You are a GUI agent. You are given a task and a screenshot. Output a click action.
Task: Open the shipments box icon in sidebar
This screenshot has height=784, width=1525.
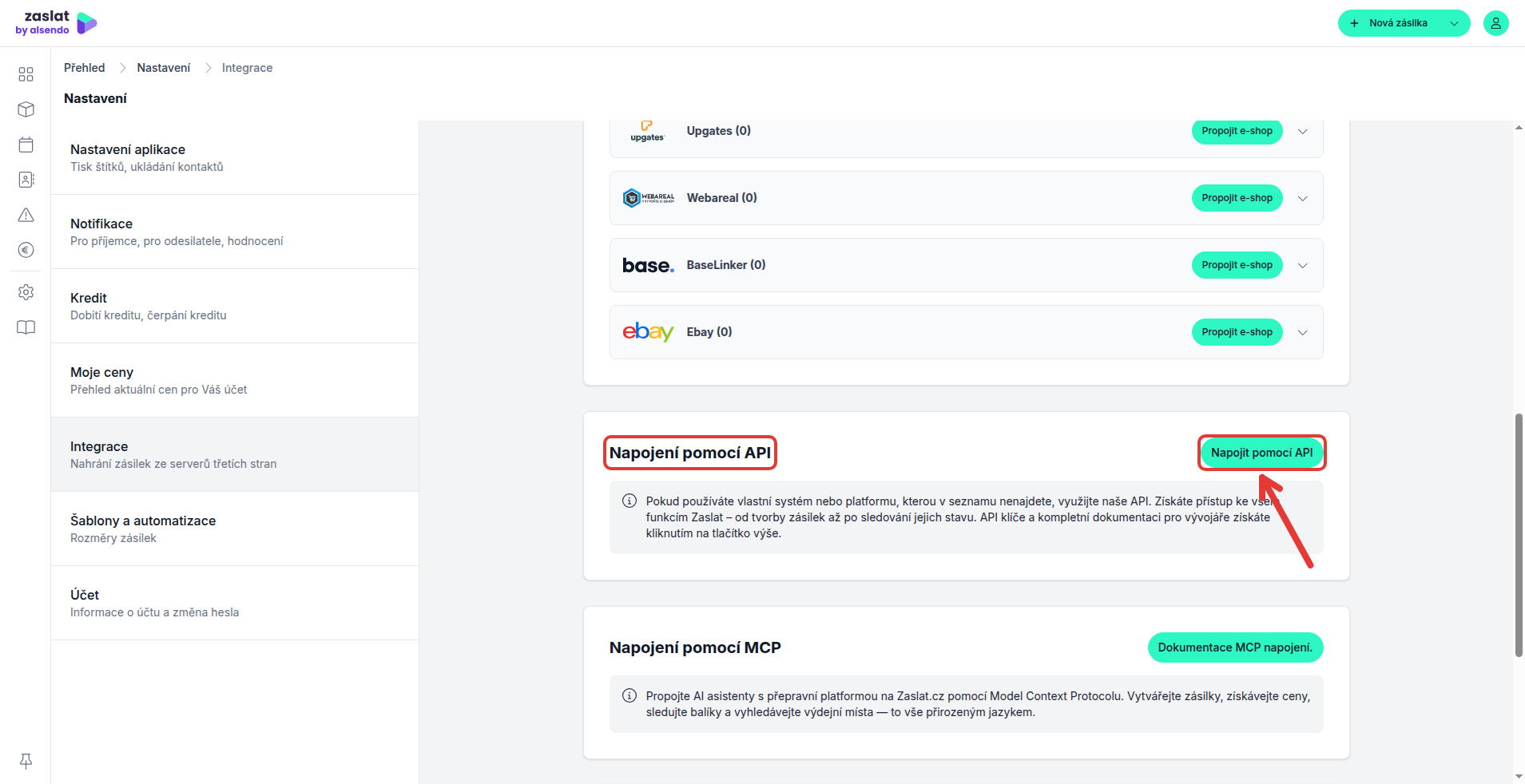[26, 109]
